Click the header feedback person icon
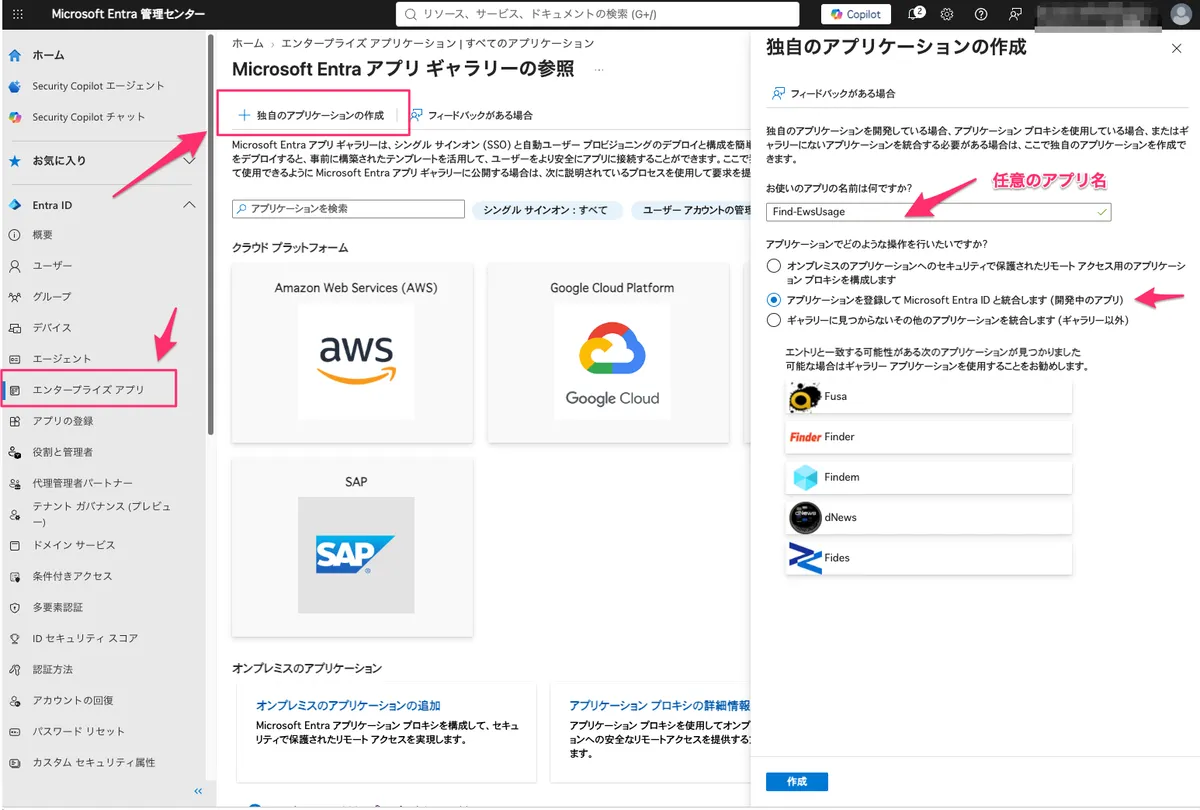This screenshot has height=810, width=1200. click(x=1015, y=14)
